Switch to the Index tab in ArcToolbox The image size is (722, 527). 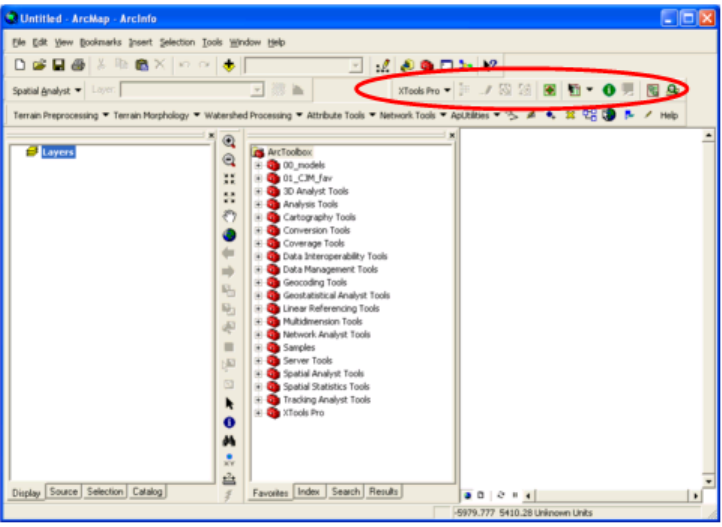309,491
